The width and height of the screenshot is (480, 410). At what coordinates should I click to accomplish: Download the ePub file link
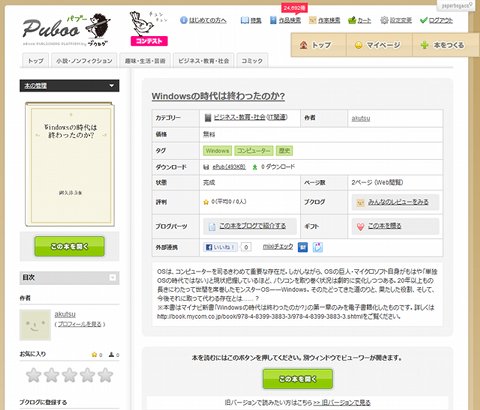[x=229, y=167]
